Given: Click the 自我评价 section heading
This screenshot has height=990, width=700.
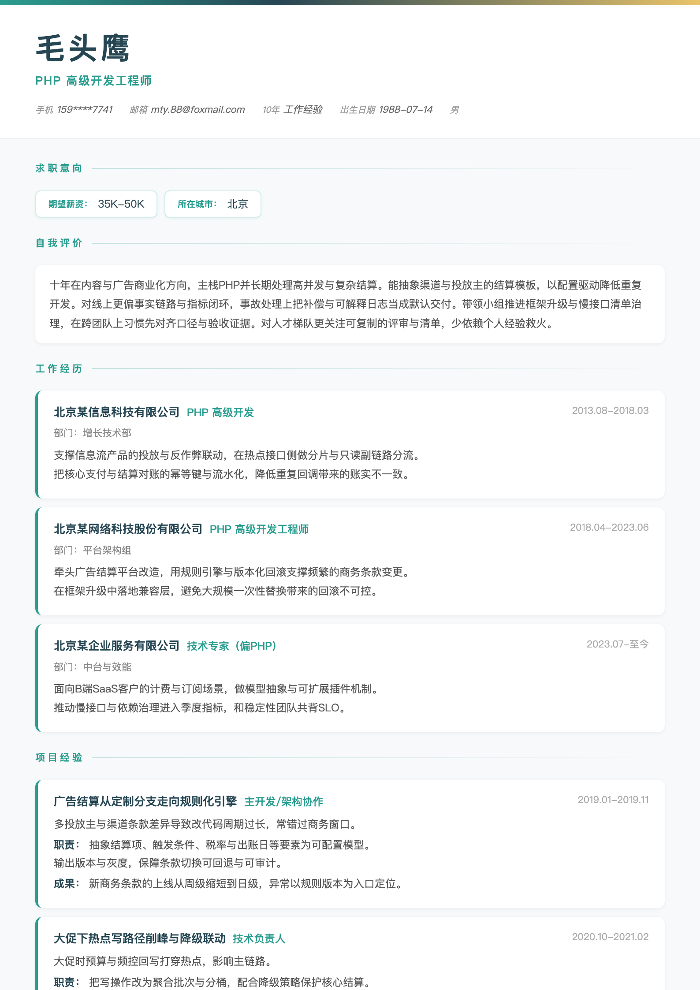Looking at the screenshot, I should pos(59,242).
